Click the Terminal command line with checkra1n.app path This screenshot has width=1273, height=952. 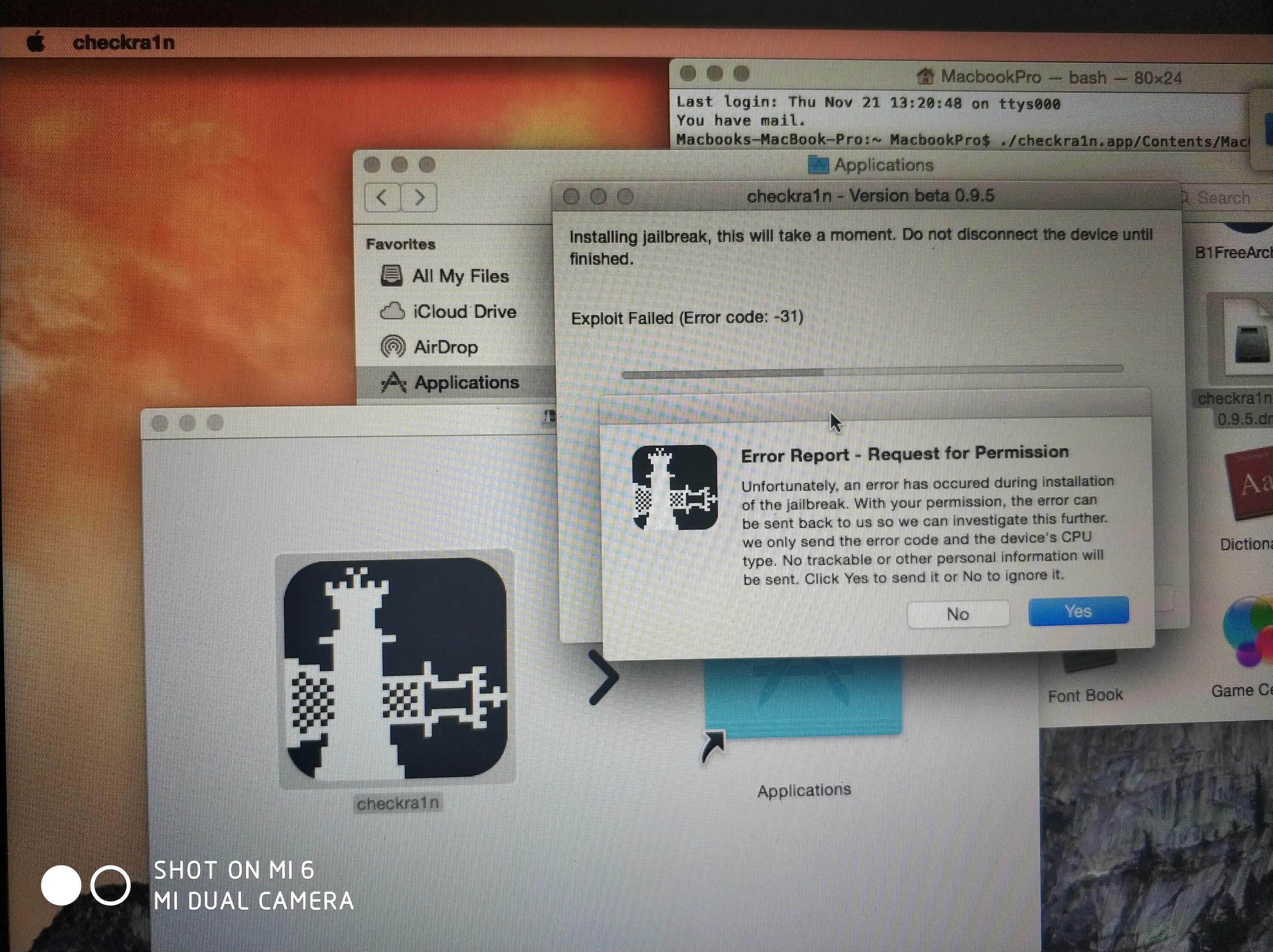pos(963,140)
